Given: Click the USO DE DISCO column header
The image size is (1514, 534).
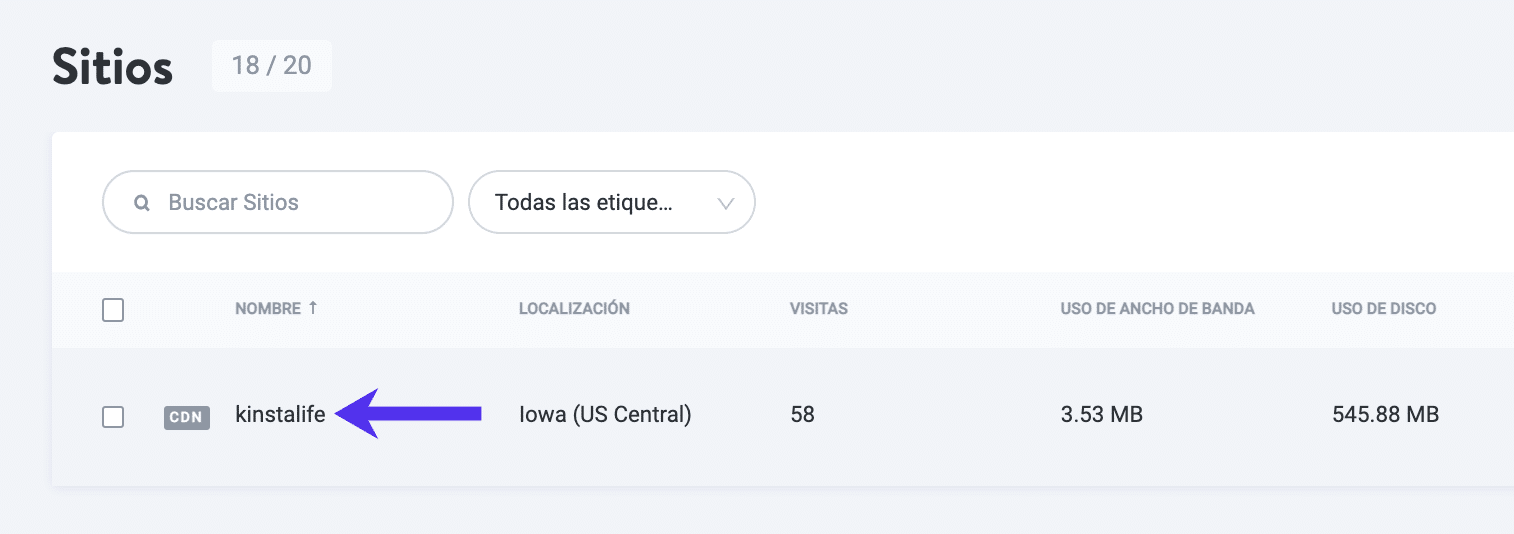Looking at the screenshot, I should coord(1383,309).
